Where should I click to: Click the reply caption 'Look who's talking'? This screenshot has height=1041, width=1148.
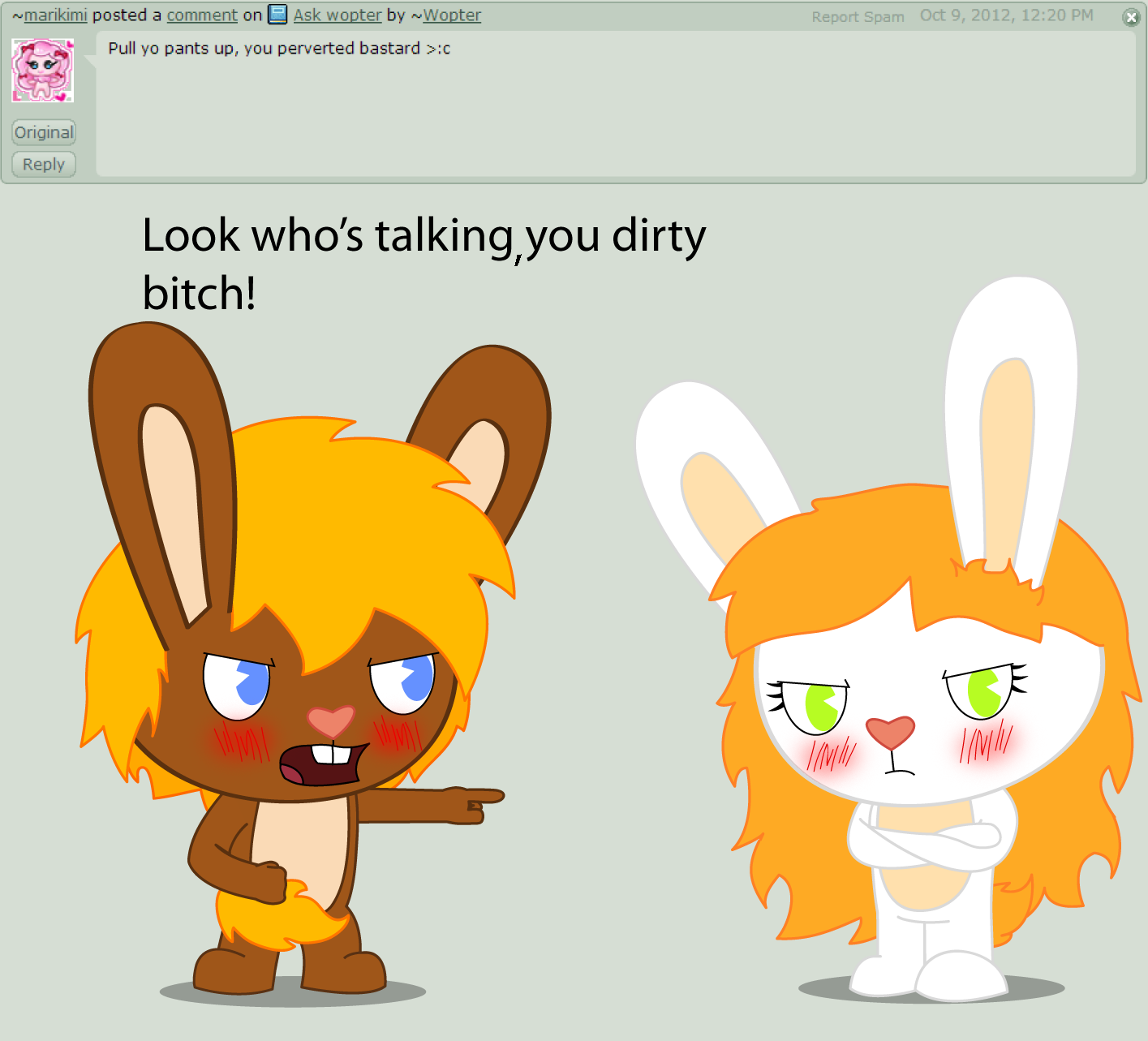click(x=327, y=236)
